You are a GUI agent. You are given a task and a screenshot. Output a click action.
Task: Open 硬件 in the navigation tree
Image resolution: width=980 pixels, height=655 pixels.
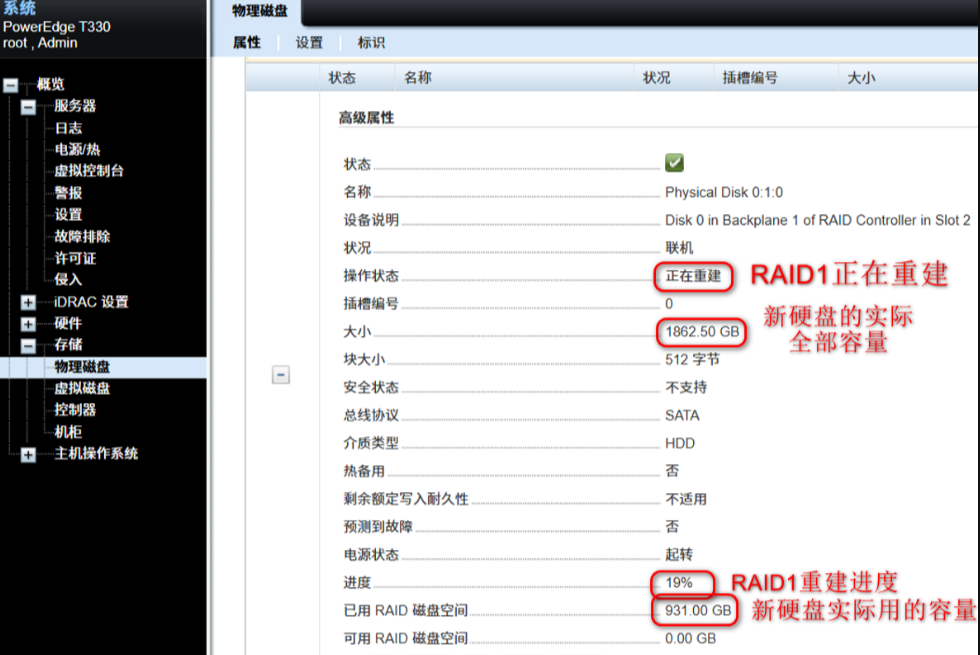tap(68, 323)
